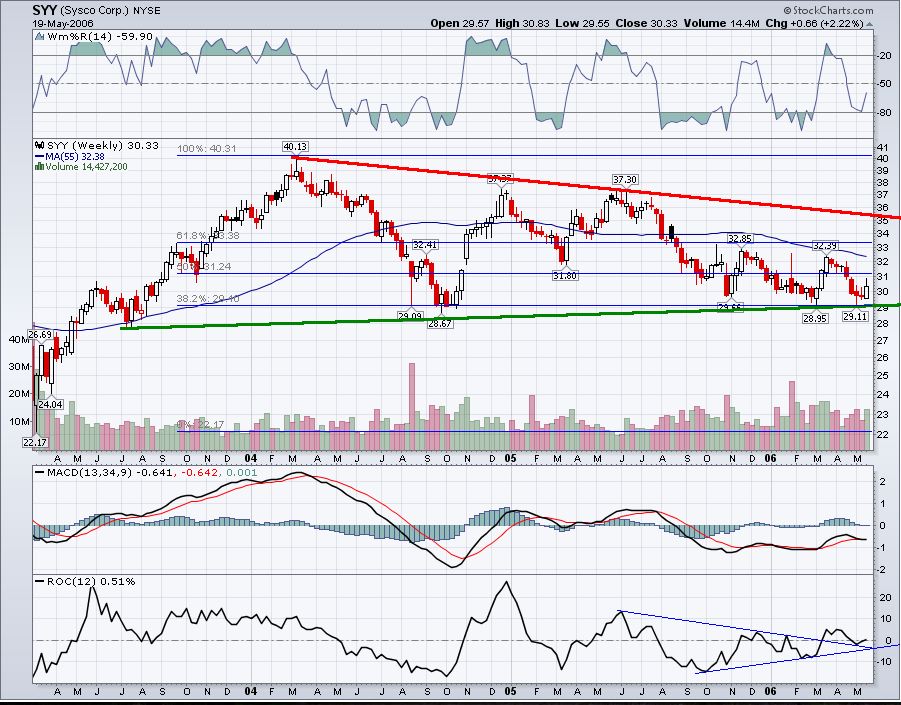
Task: Click the Wm%R(14) -59.90 indicator label
Action: [x=99, y=37]
